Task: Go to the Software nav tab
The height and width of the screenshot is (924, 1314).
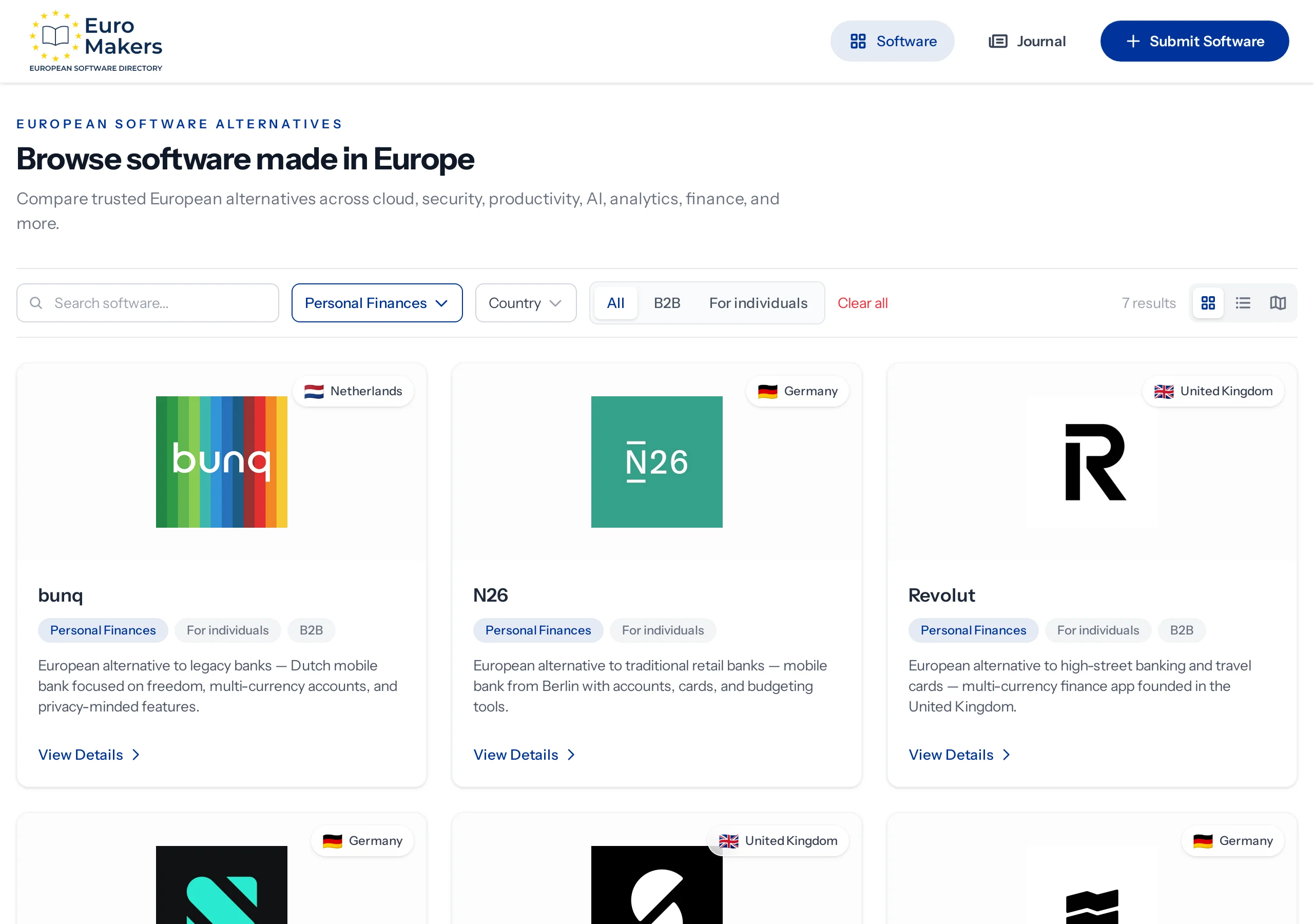Action: pyautogui.click(x=892, y=41)
